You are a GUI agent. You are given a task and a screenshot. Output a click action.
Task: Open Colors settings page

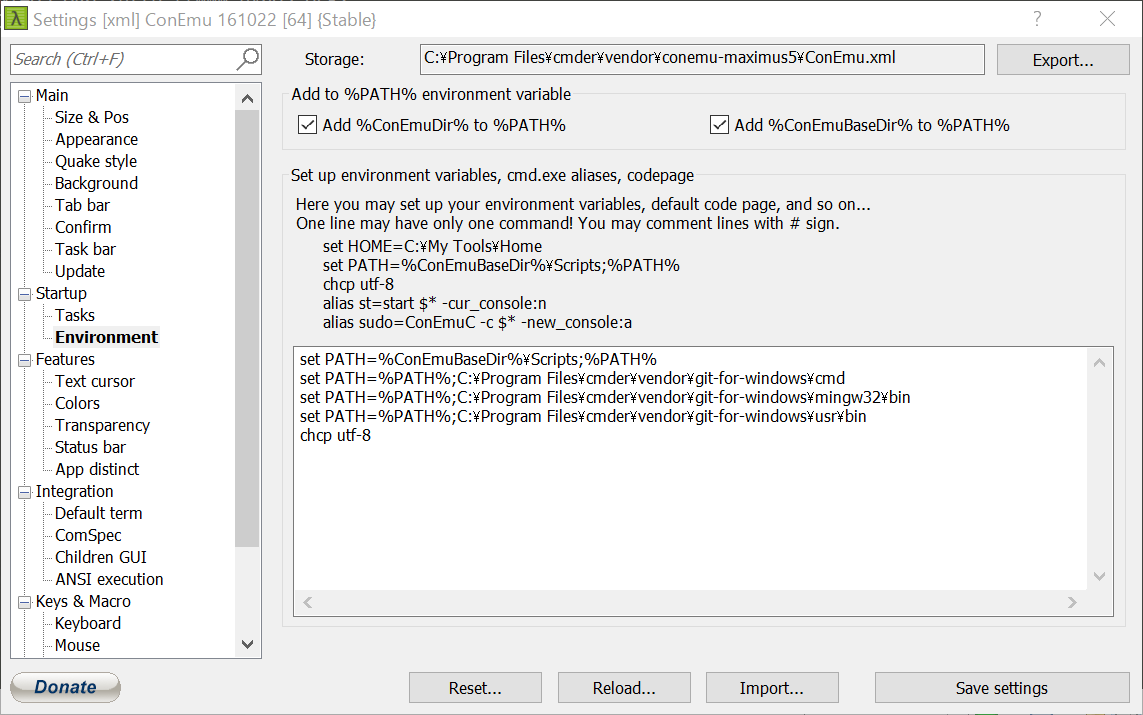coord(77,403)
